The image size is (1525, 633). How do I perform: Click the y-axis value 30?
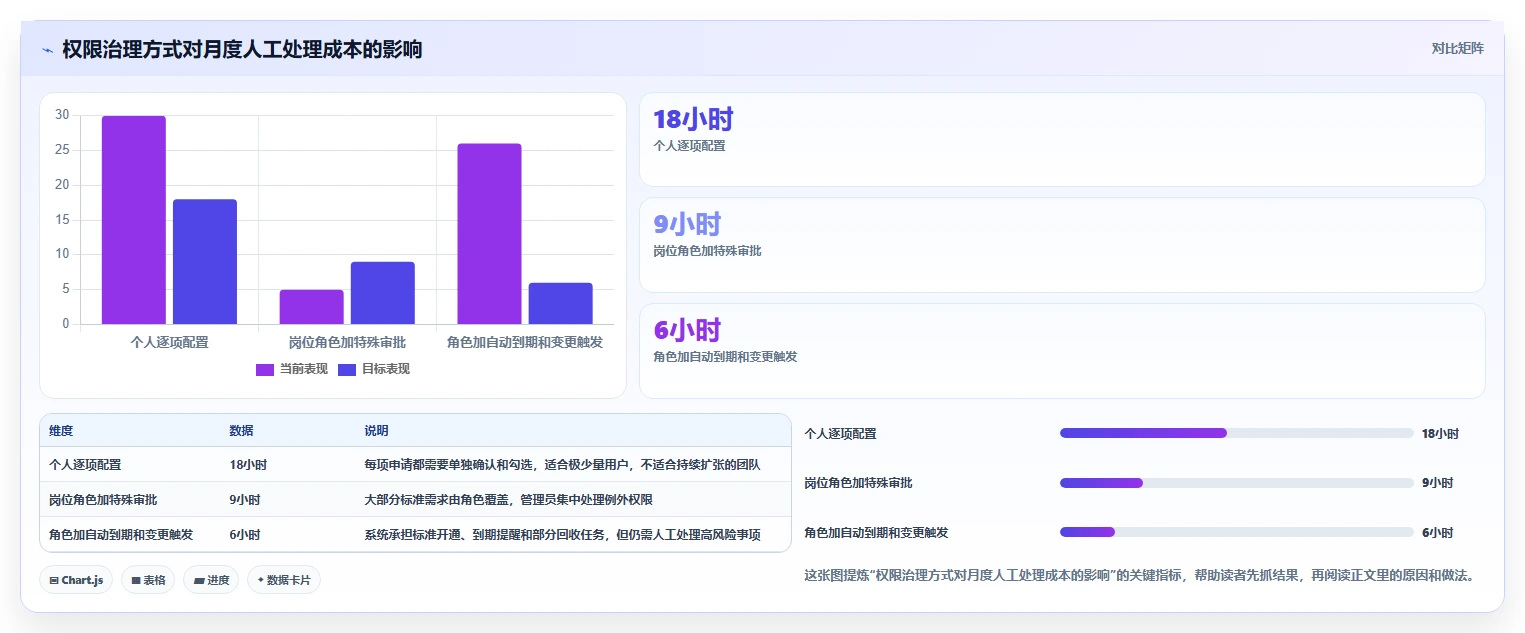(62, 115)
